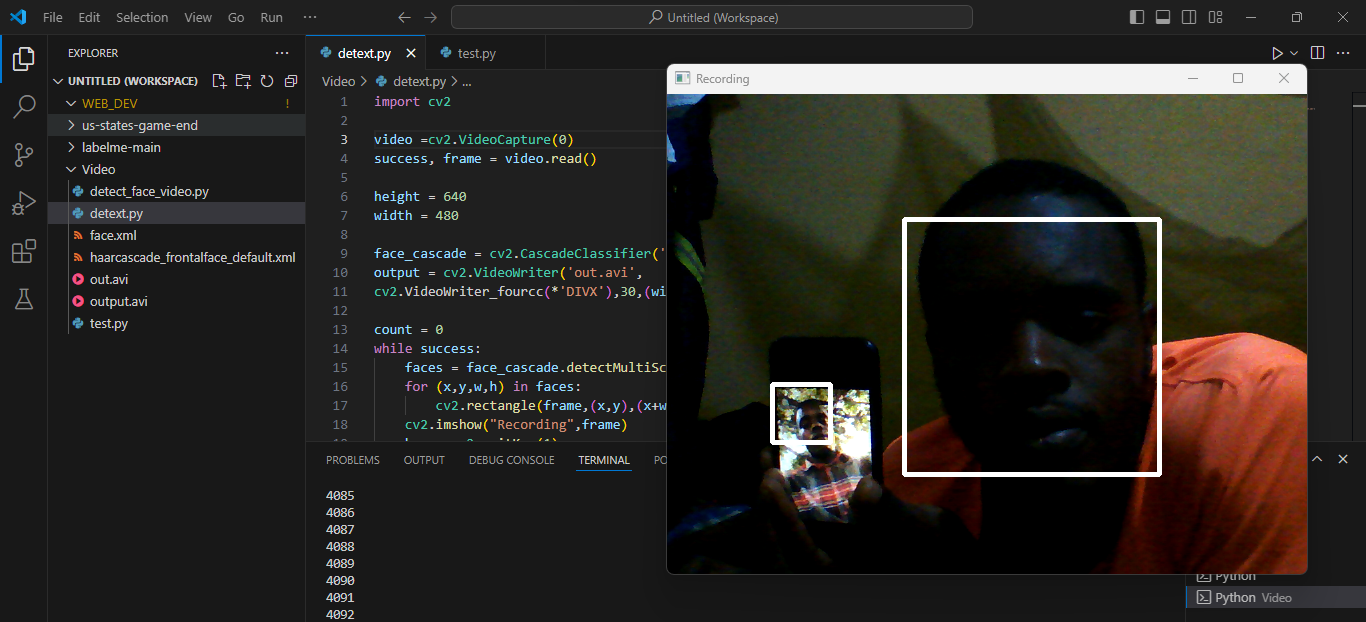
Task: Click the workspace search bar
Action: tap(711, 17)
